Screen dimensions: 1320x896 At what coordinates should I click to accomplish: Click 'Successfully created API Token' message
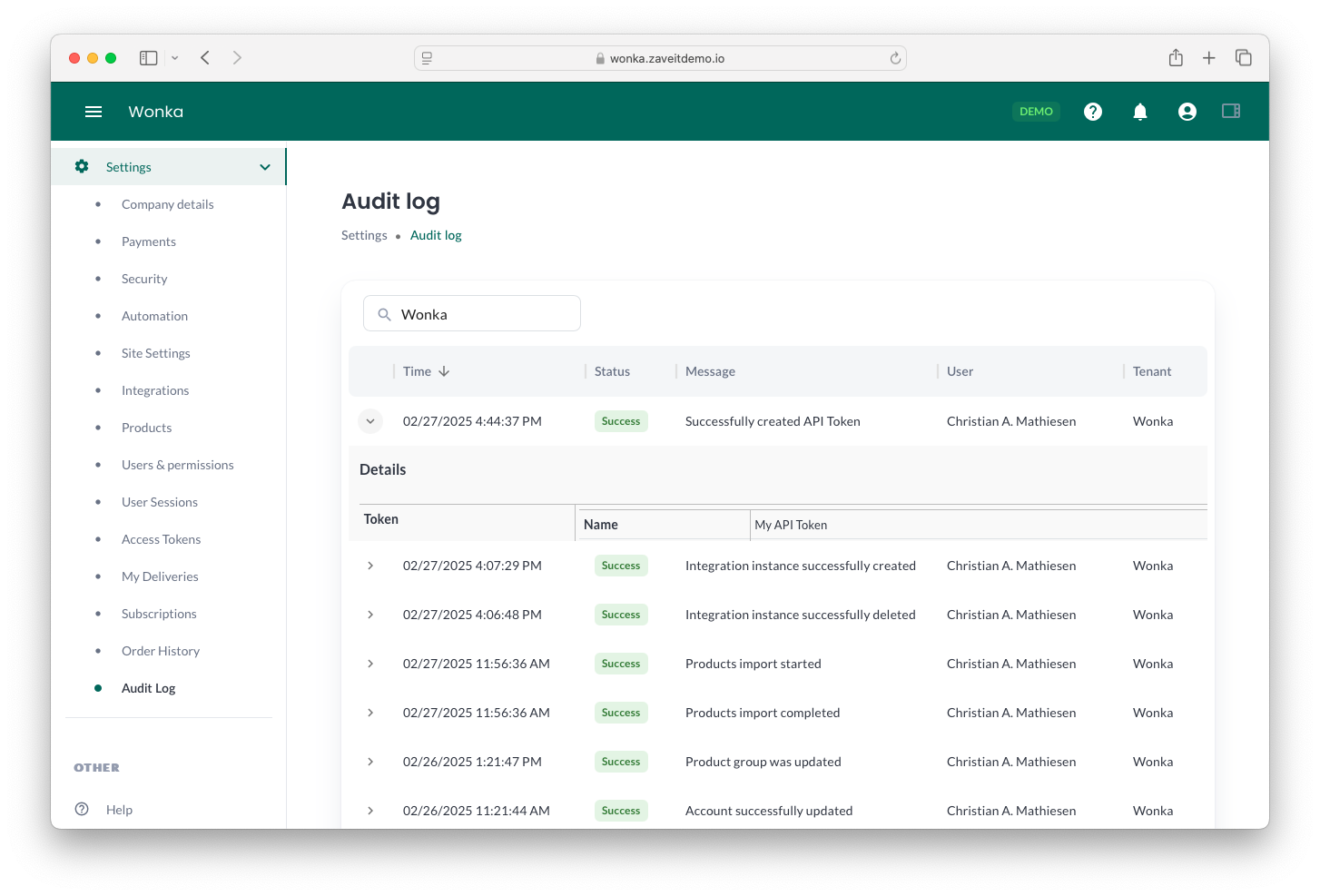click(773, 421)
